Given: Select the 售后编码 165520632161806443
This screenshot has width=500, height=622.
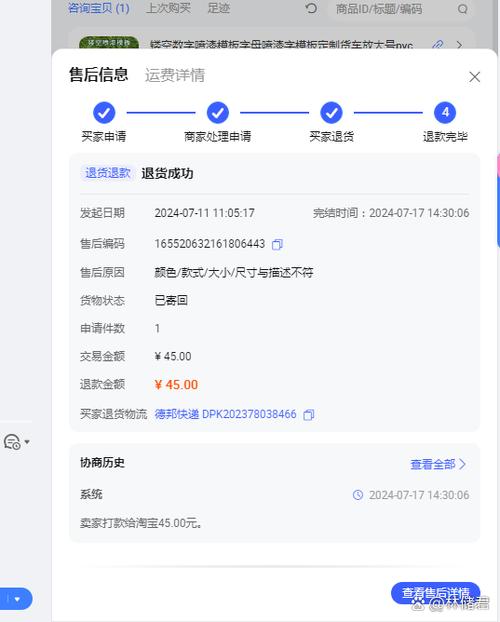Looking at the screenshot, I should pyautogui.click(x=210, y=244).
